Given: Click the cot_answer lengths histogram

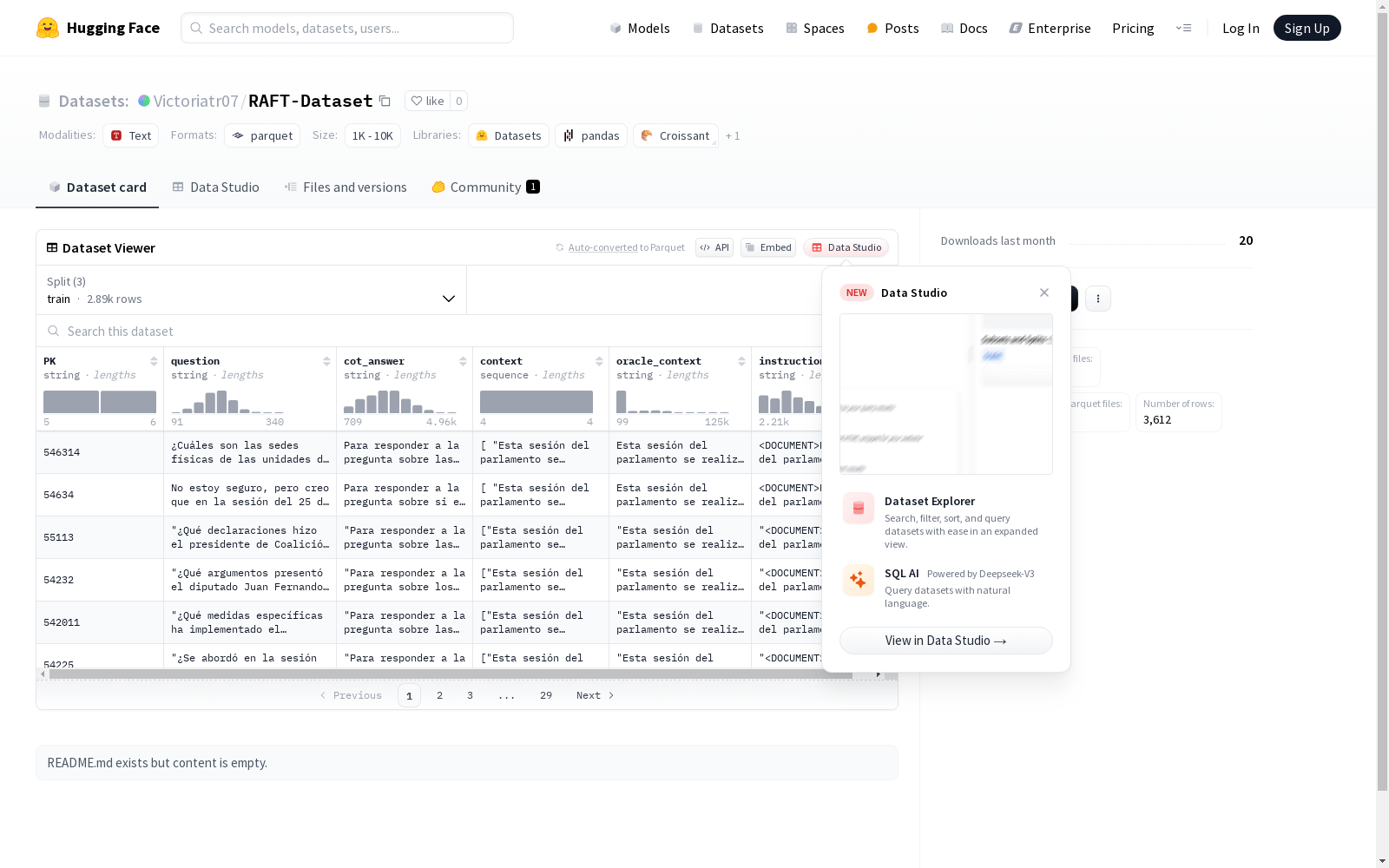Looking at the screenshot, I should pyautogui.click(x=400, y=402).
